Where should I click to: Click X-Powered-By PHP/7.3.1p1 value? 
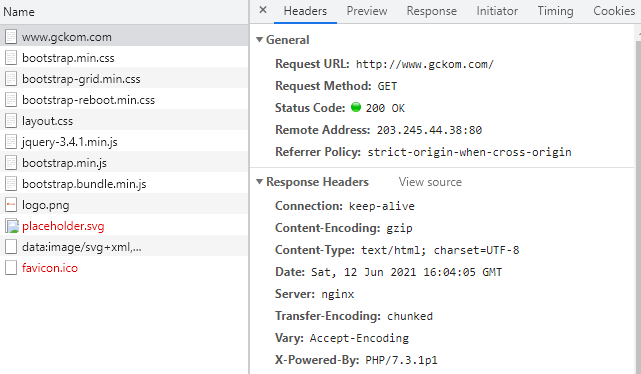401,360
